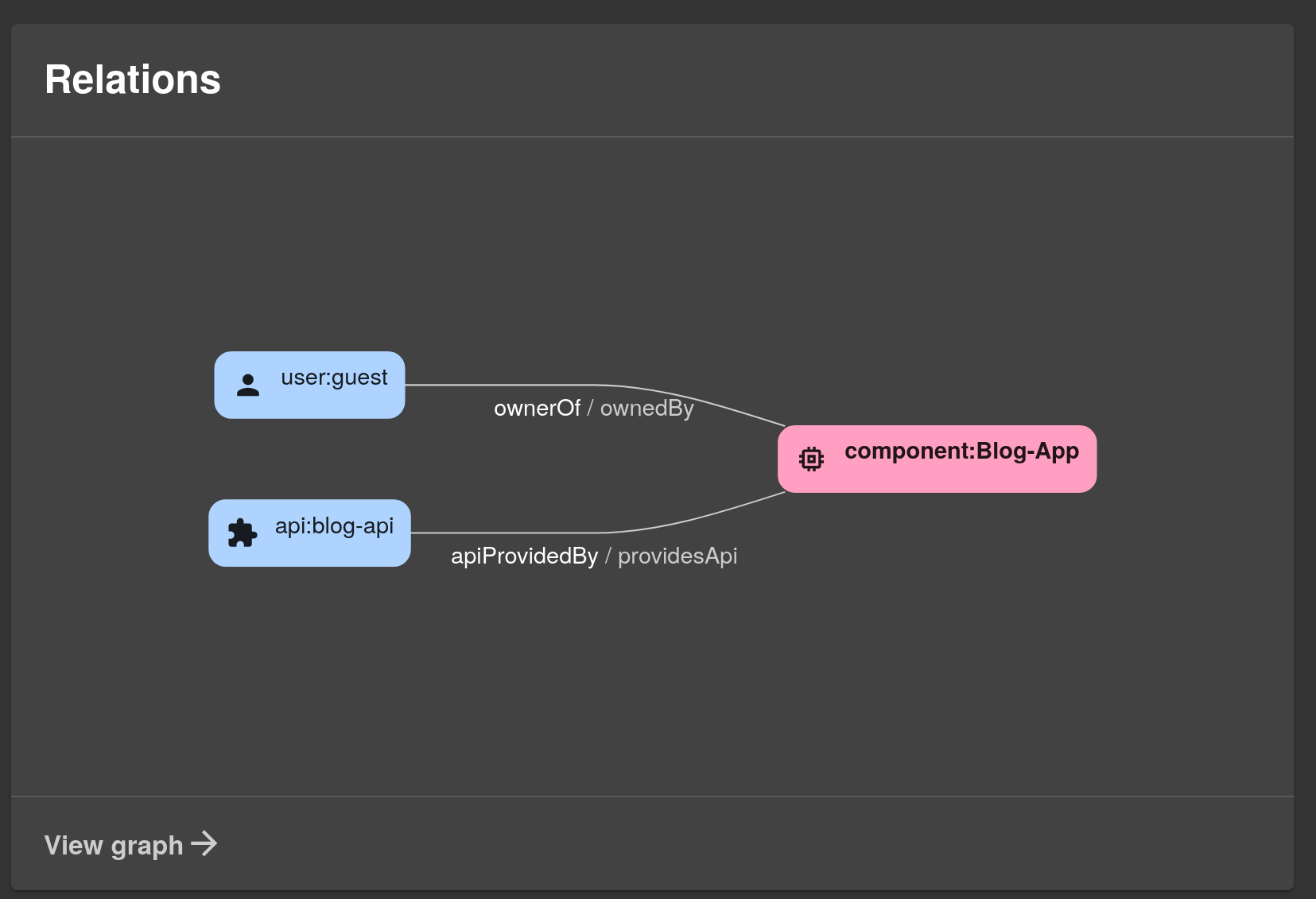1316x899 pixels.
Task: Click the Relations card heading
Action: pos(133,80)
